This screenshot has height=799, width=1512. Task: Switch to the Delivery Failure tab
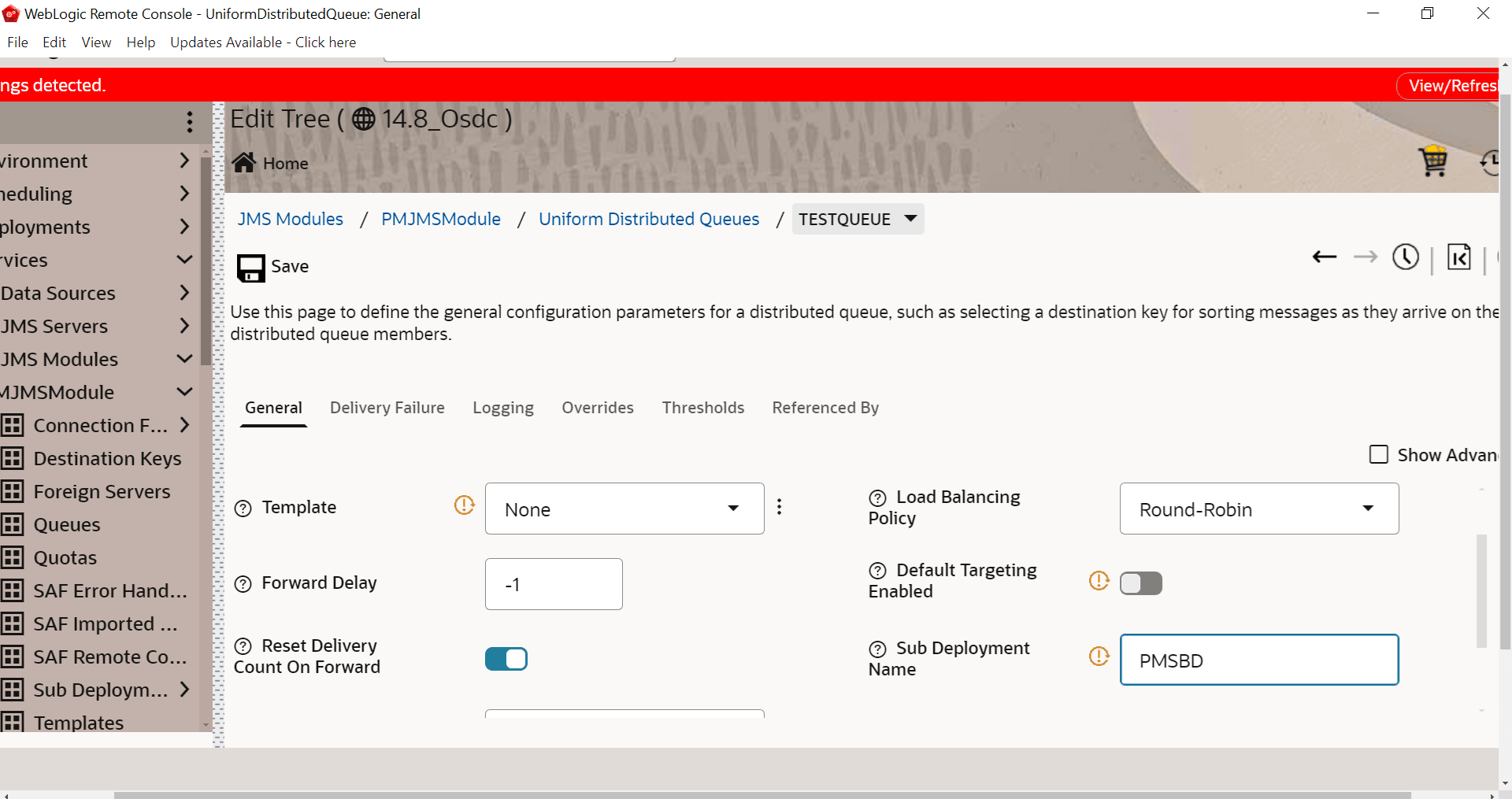(x=387, y=408)
